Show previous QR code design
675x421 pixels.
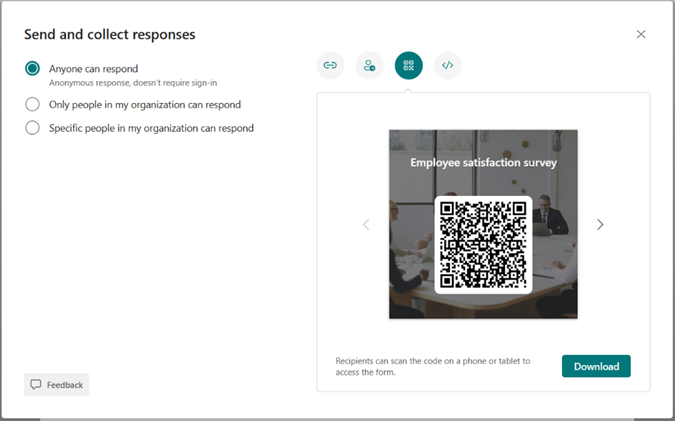click(366, 224)
